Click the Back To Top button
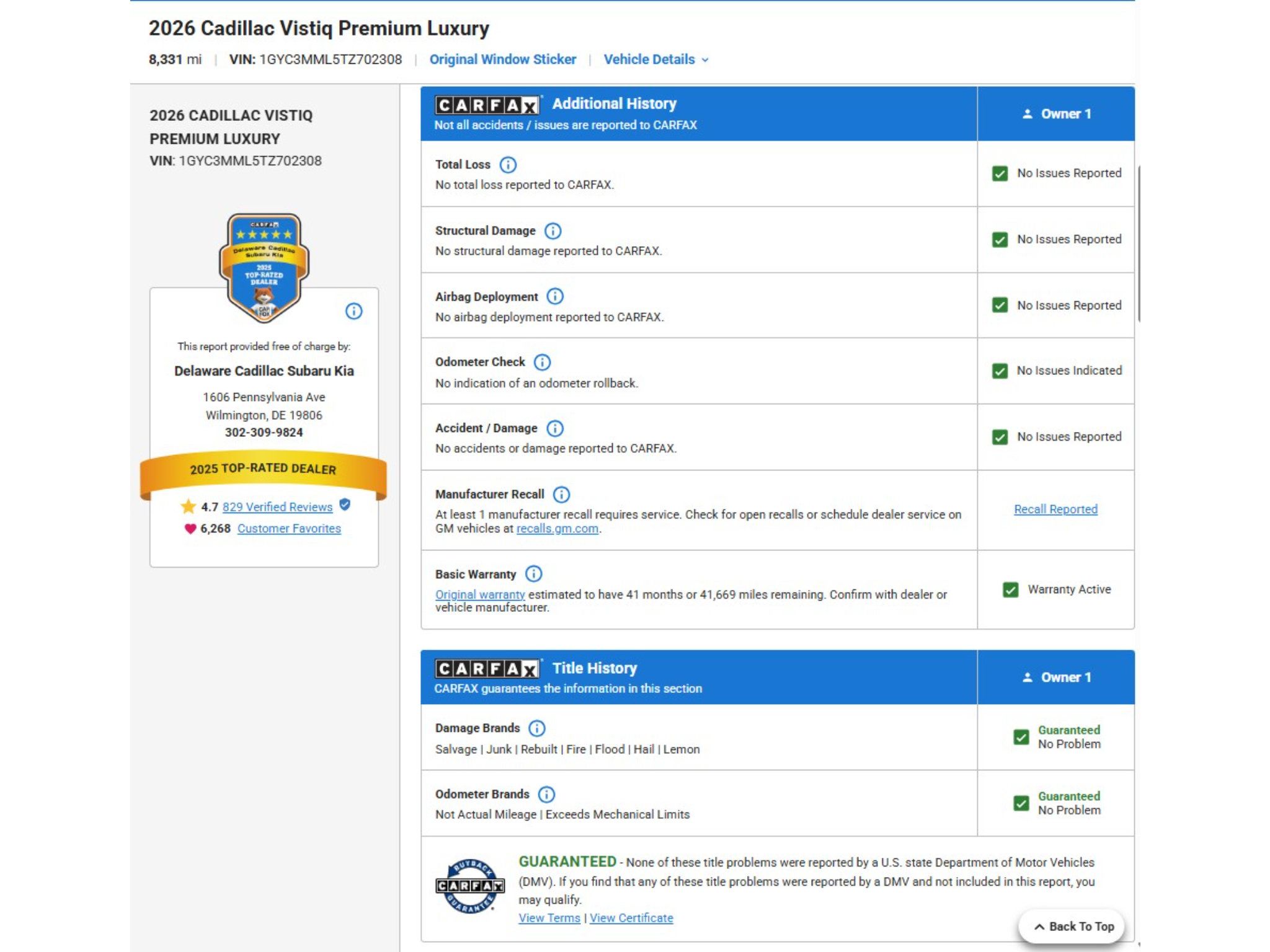The image size is (1270, 952). pos(1072,927)
